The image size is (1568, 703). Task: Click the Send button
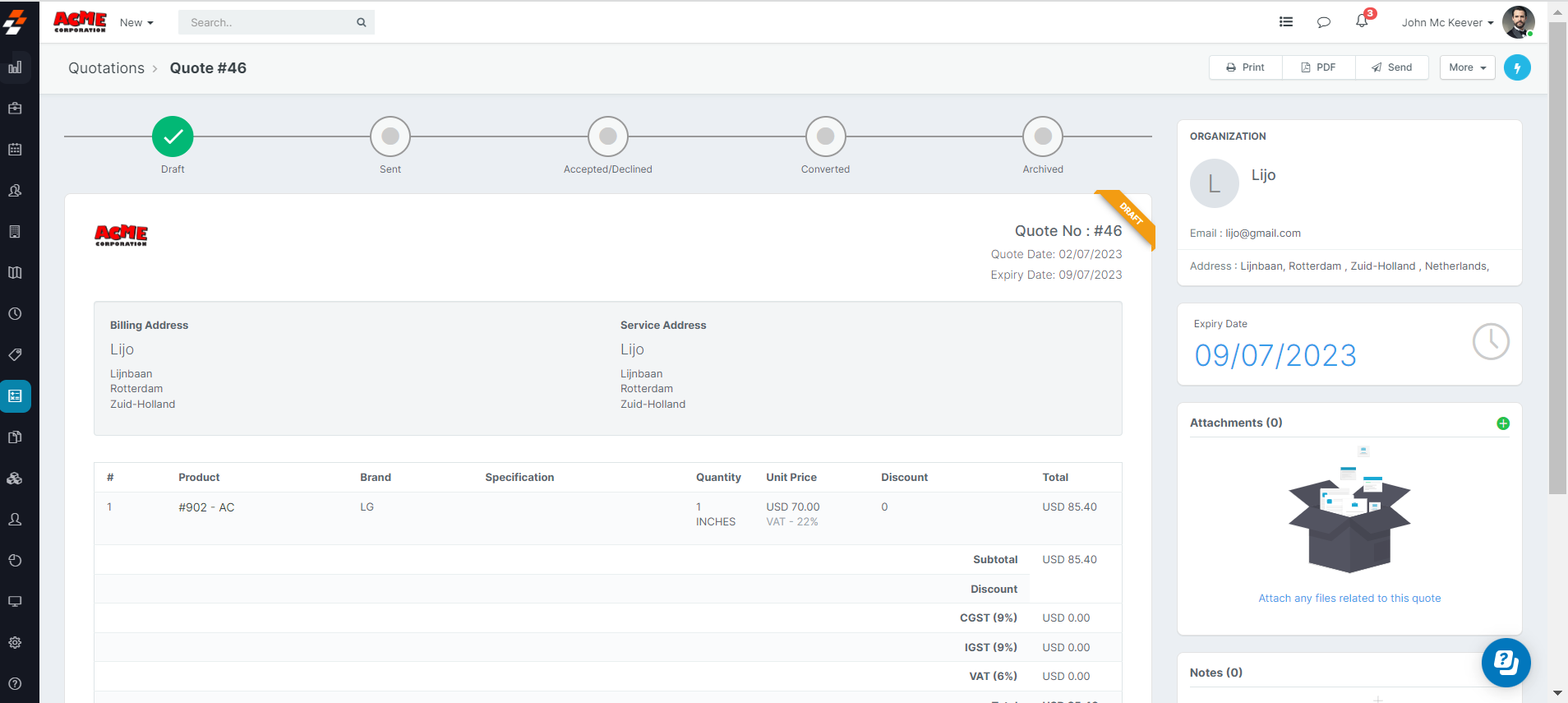coord(1391,67)
